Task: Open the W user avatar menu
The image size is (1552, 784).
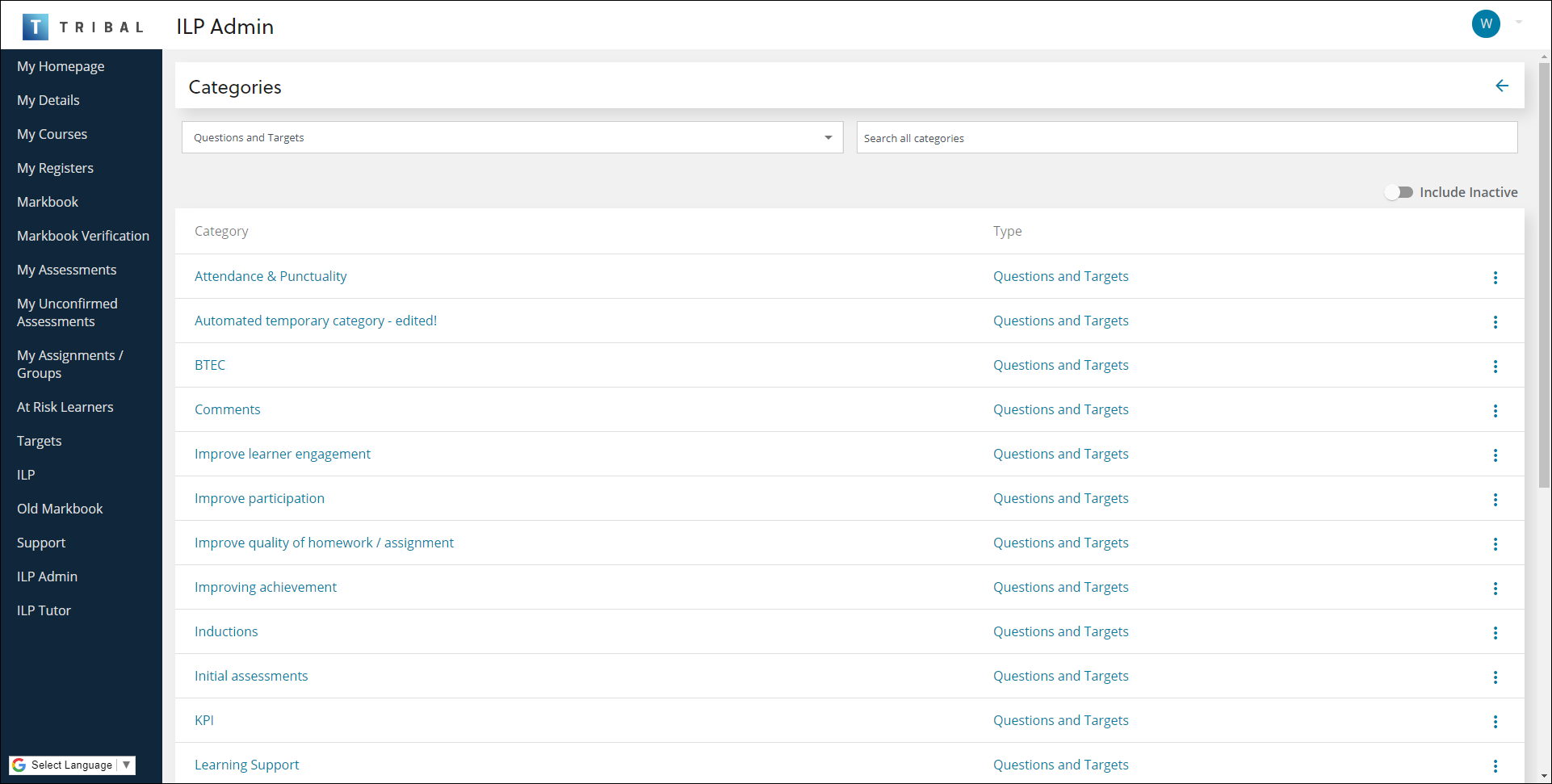Action: [1486, 23]
